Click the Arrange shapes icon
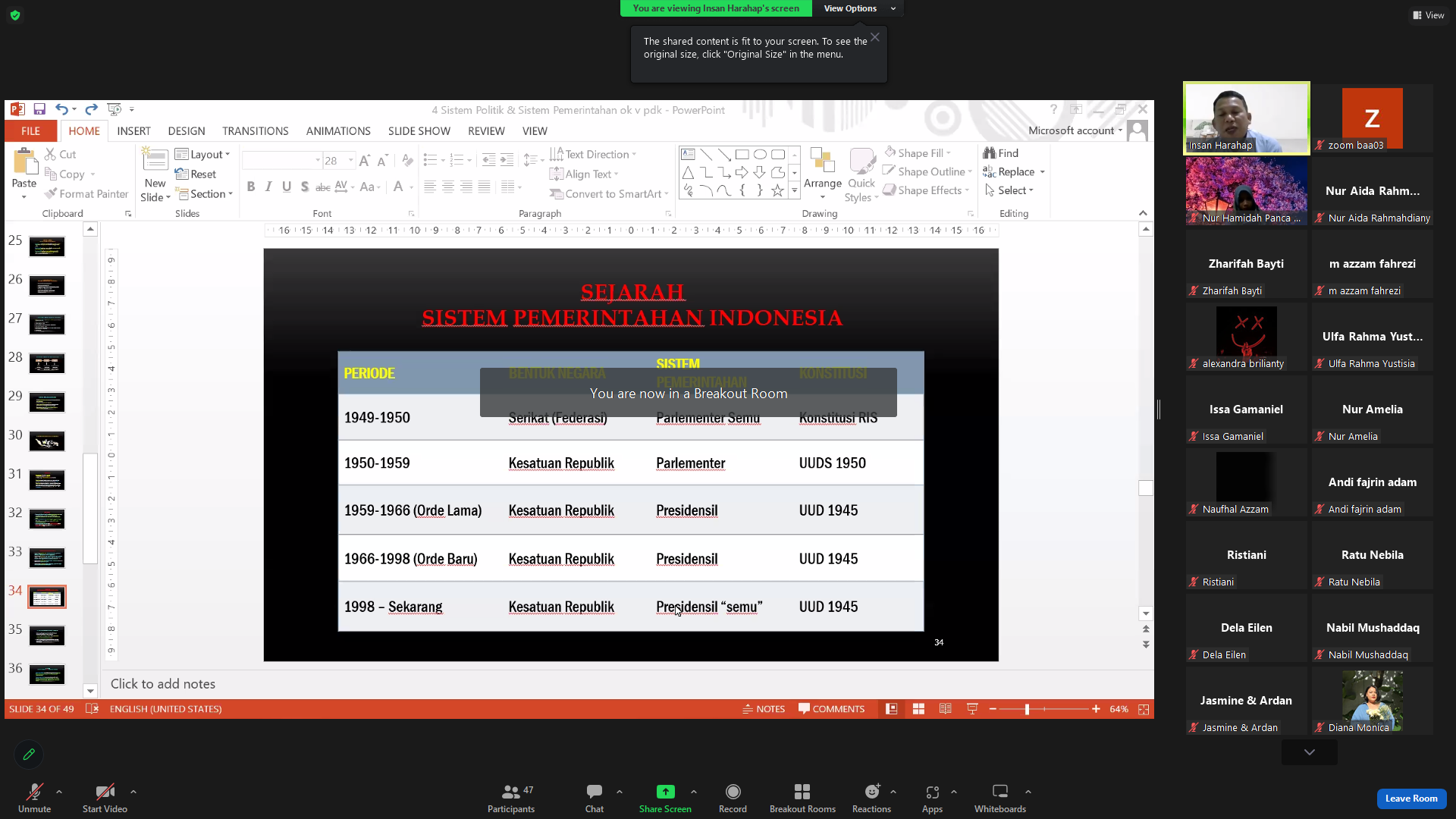The image size is (1456, 819). (823, 161)
